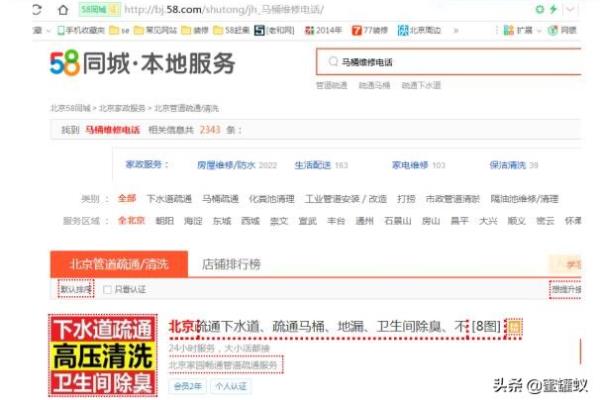Open the 保洁清洗 category

[x=508, y=165]
